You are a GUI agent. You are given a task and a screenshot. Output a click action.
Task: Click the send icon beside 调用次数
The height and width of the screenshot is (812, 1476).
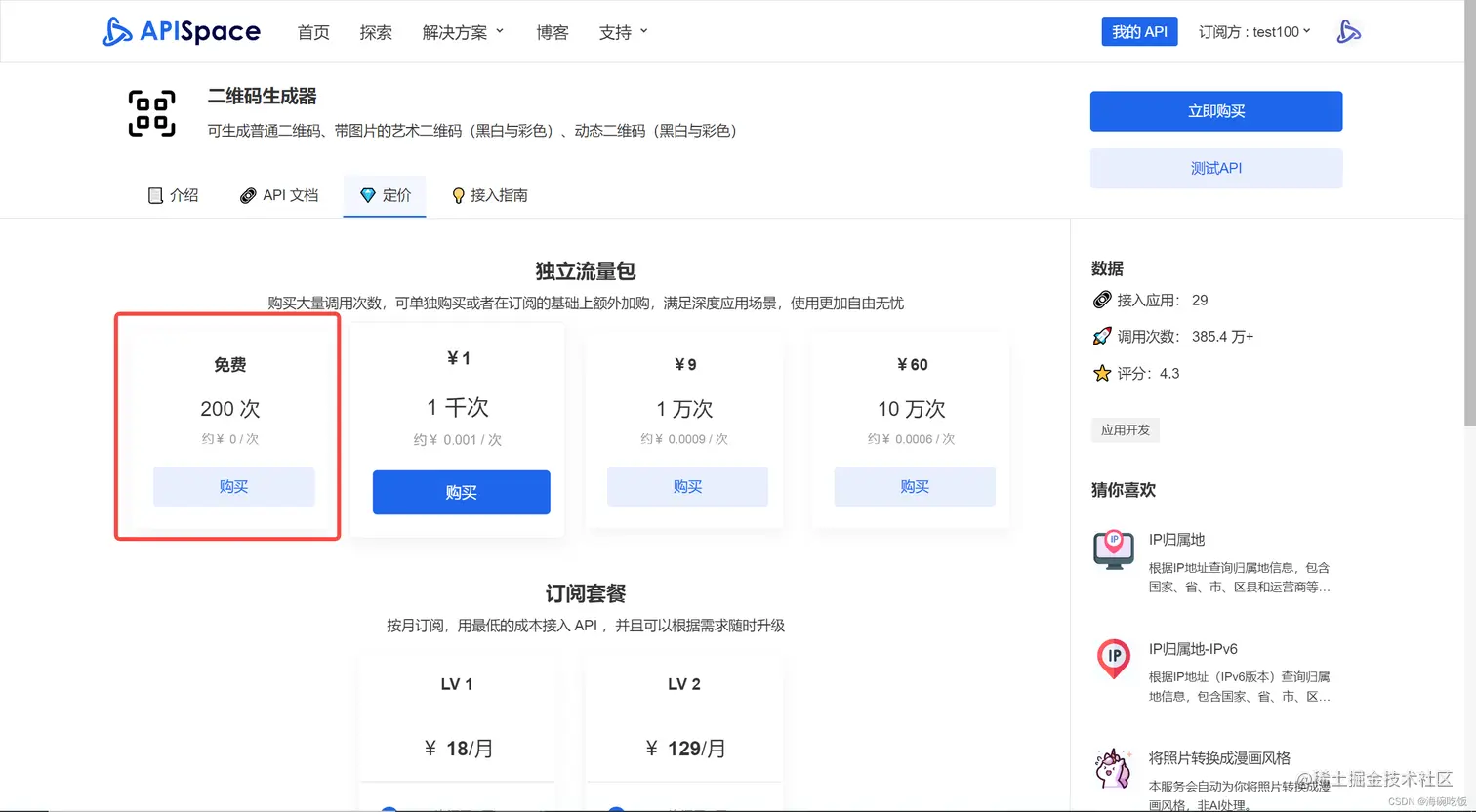(x=1102, y=336)
